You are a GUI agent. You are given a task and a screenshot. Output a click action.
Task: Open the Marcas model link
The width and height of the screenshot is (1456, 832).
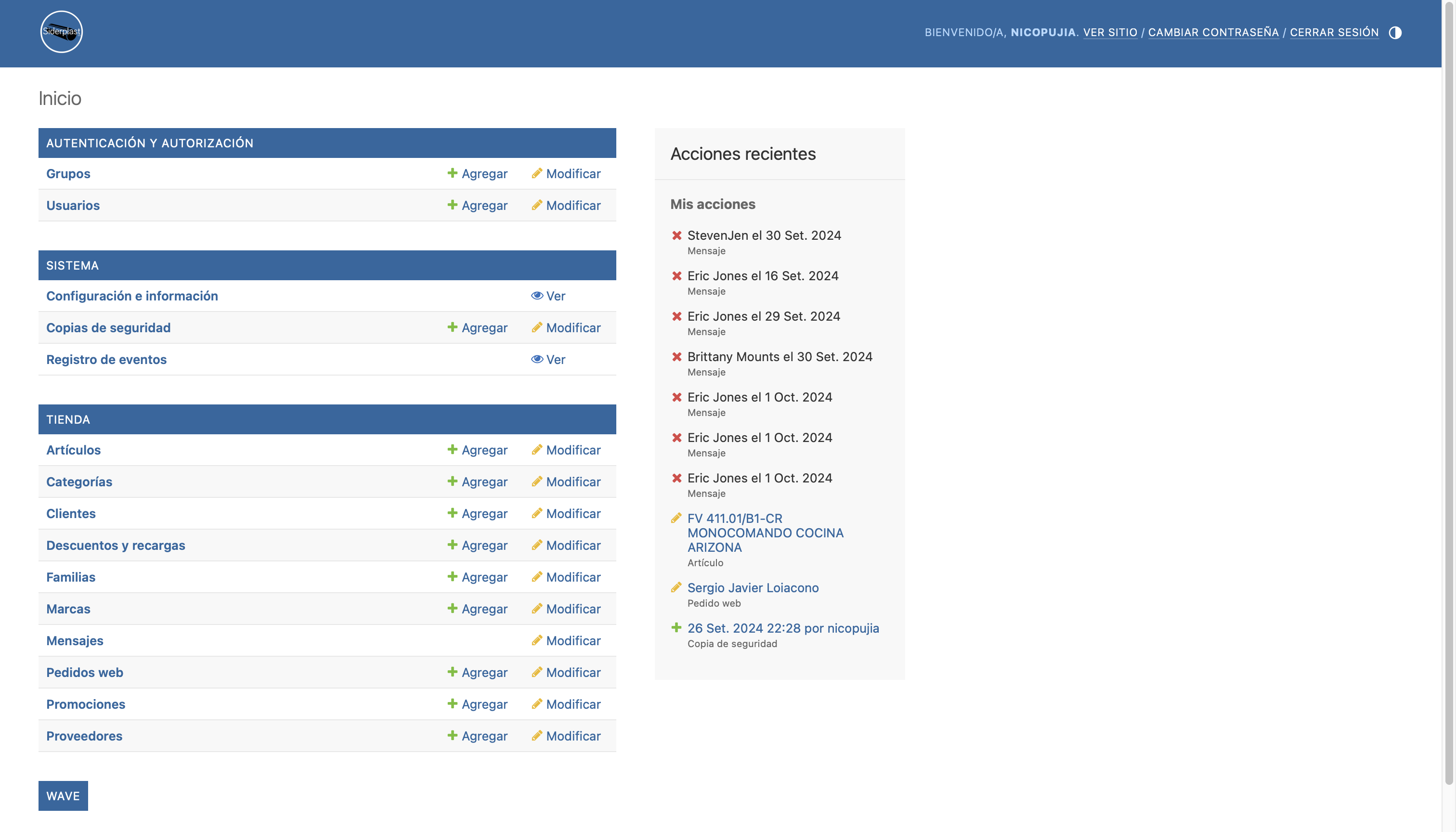point(68,609)
